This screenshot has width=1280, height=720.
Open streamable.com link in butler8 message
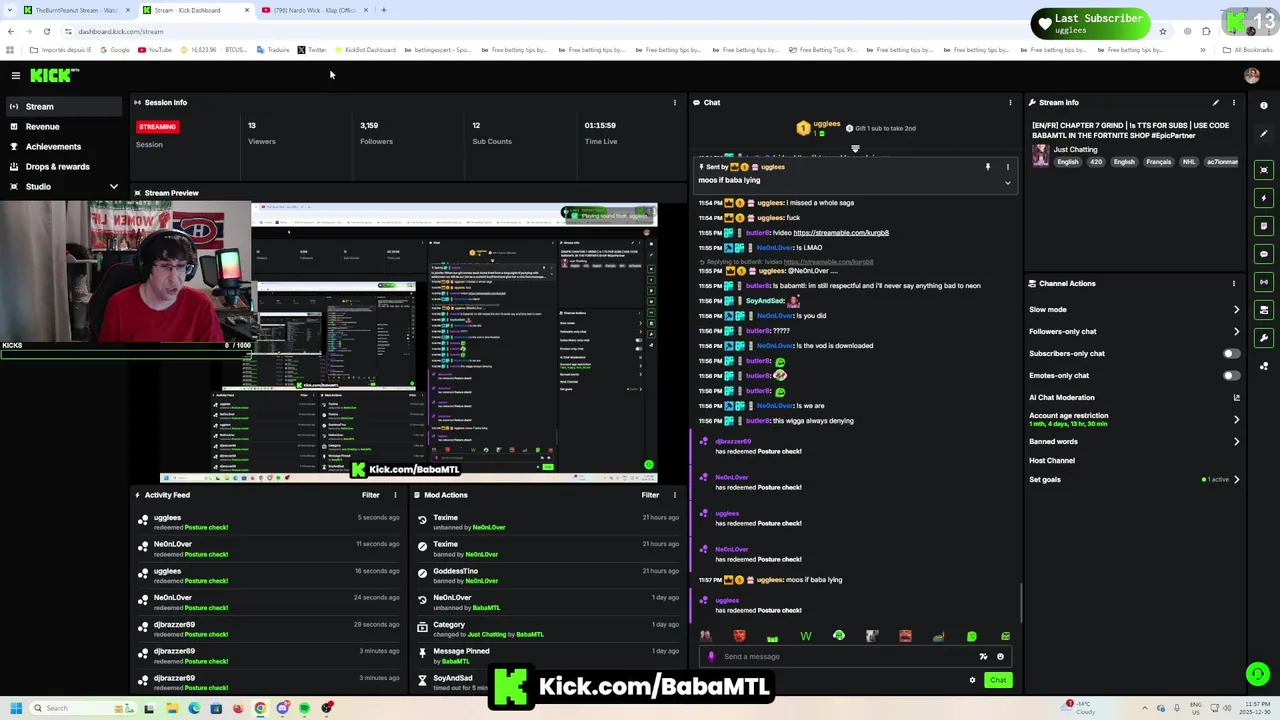tap(841, 233)
